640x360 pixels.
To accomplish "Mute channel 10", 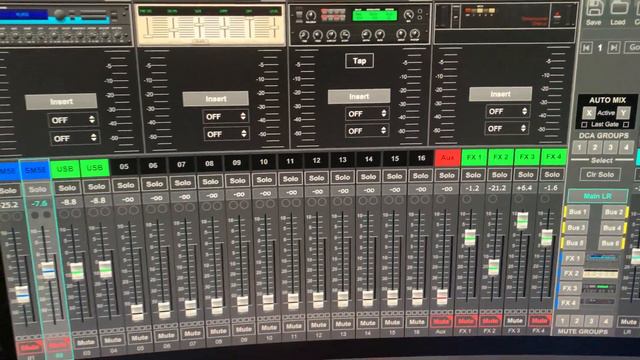I will point(269,328).
